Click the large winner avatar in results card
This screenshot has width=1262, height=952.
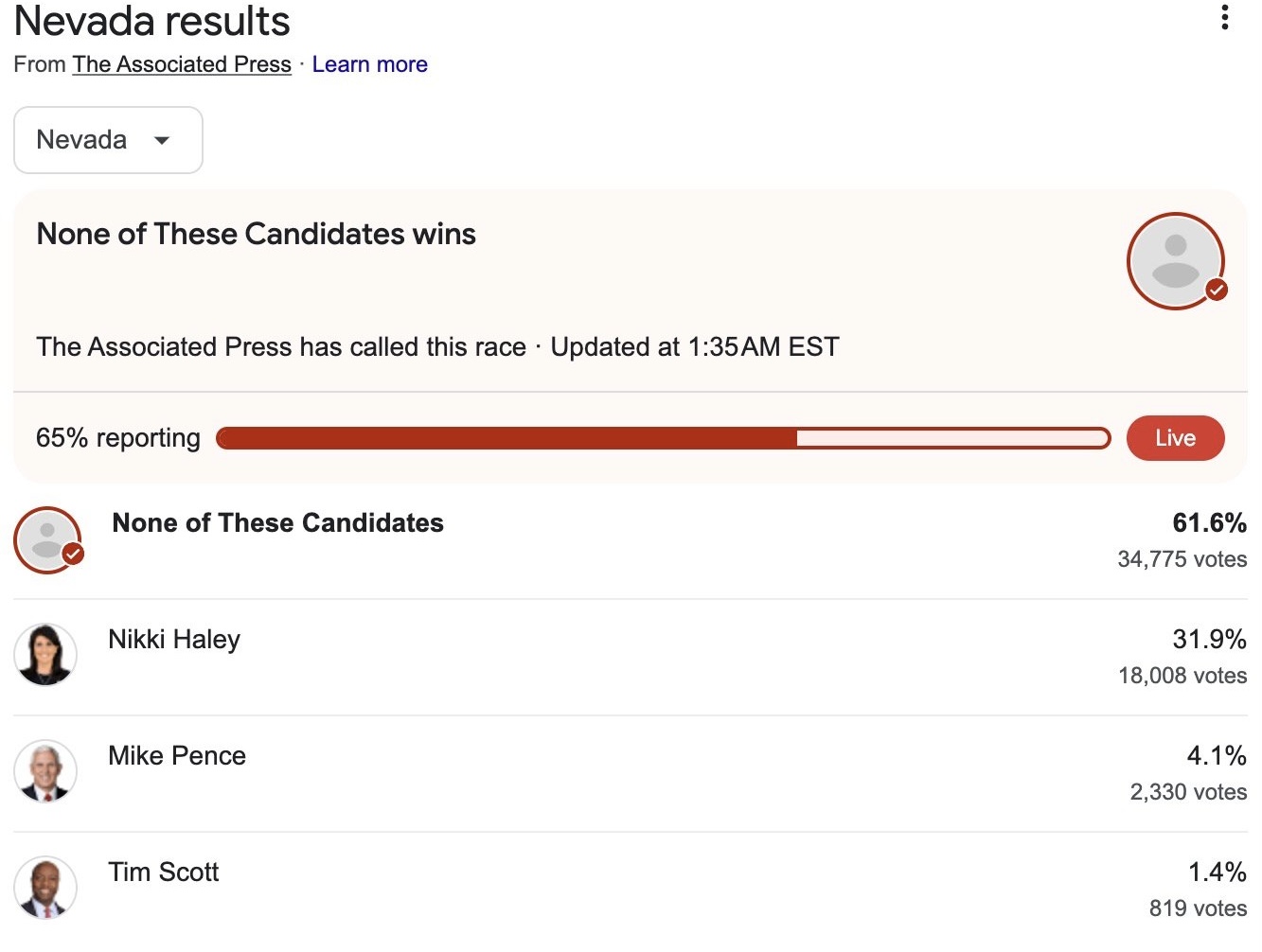click(x=1176, y=261)
